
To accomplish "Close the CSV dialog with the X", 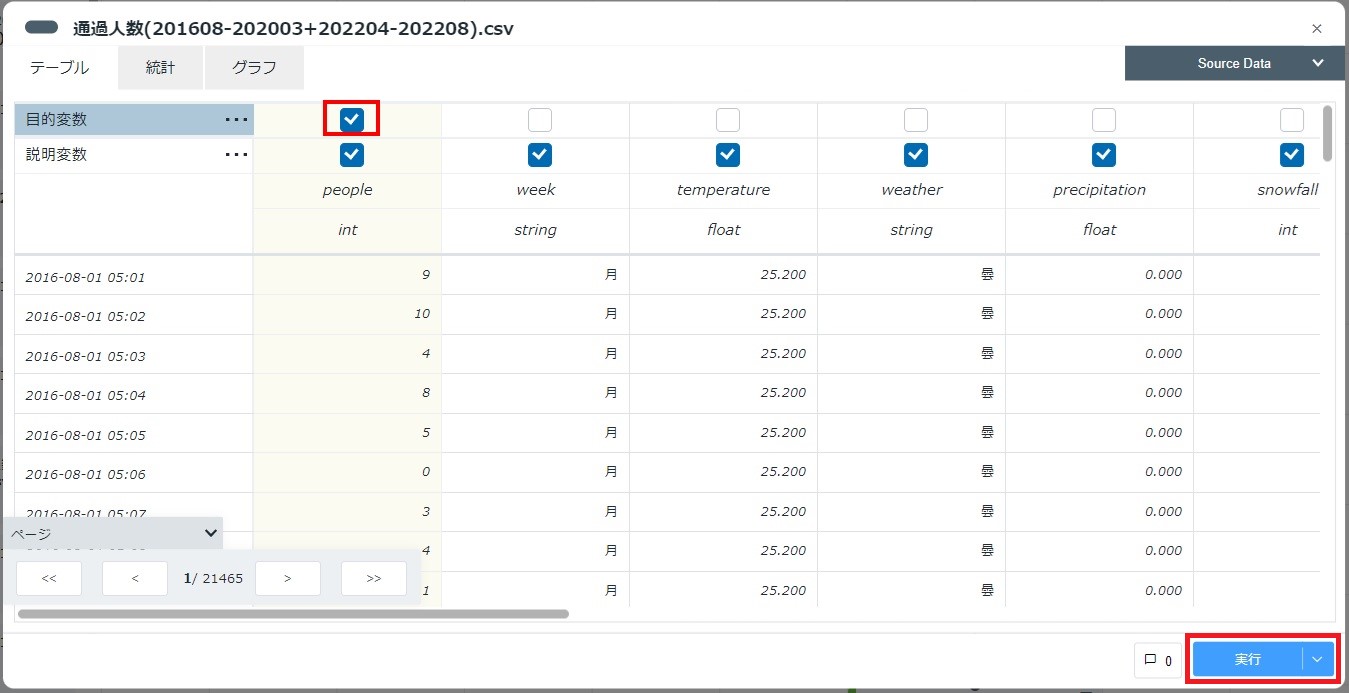I will pyautogui.click(x=1317, y=29).
